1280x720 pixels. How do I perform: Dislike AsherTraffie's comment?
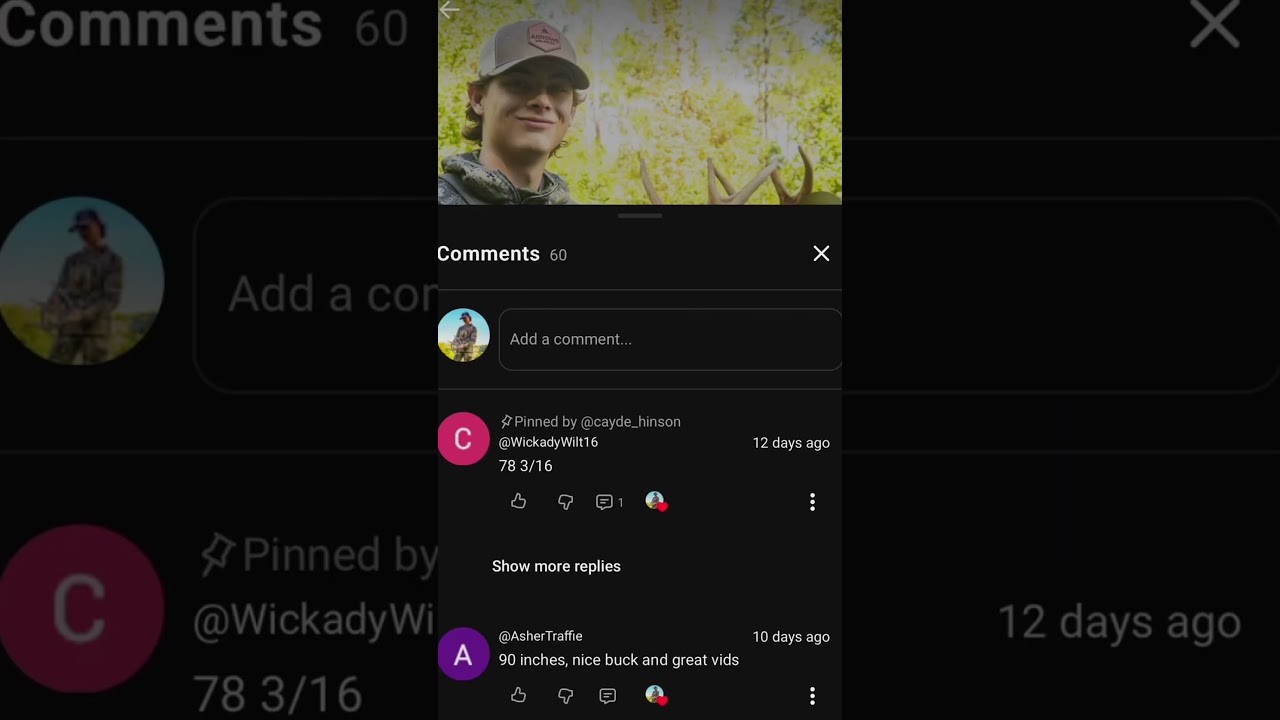coord(565,696)
